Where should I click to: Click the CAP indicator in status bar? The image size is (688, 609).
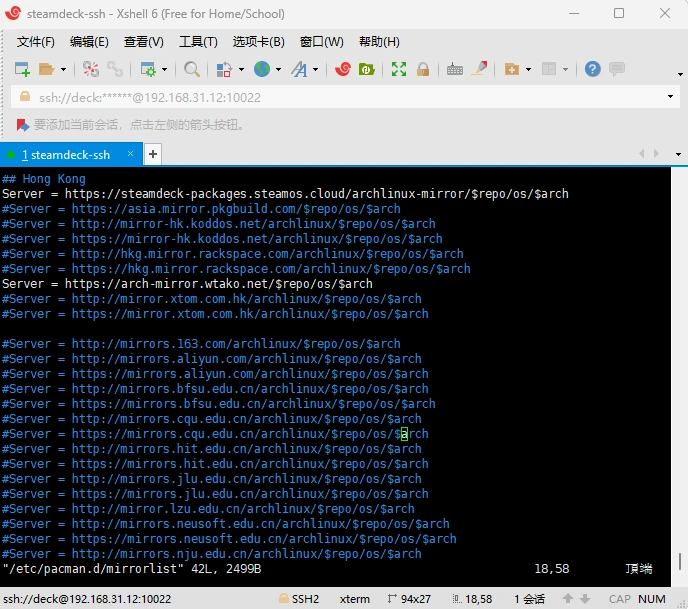click(620, 599)
